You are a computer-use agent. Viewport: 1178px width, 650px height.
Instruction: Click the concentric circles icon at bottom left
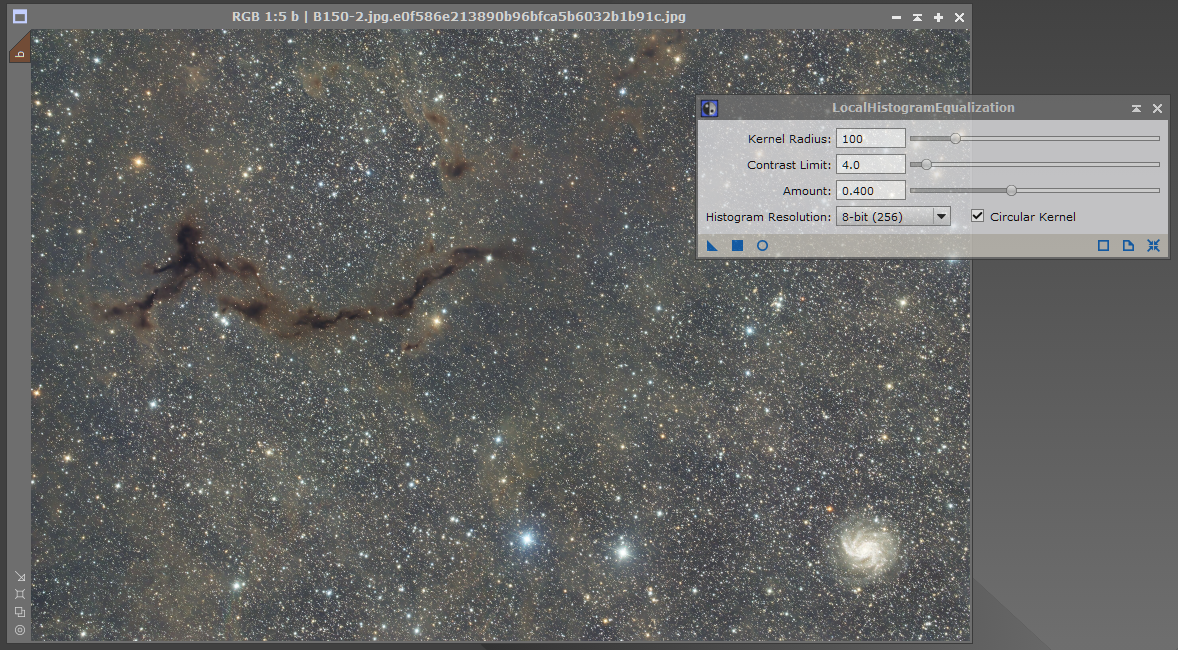coord(20,630)
